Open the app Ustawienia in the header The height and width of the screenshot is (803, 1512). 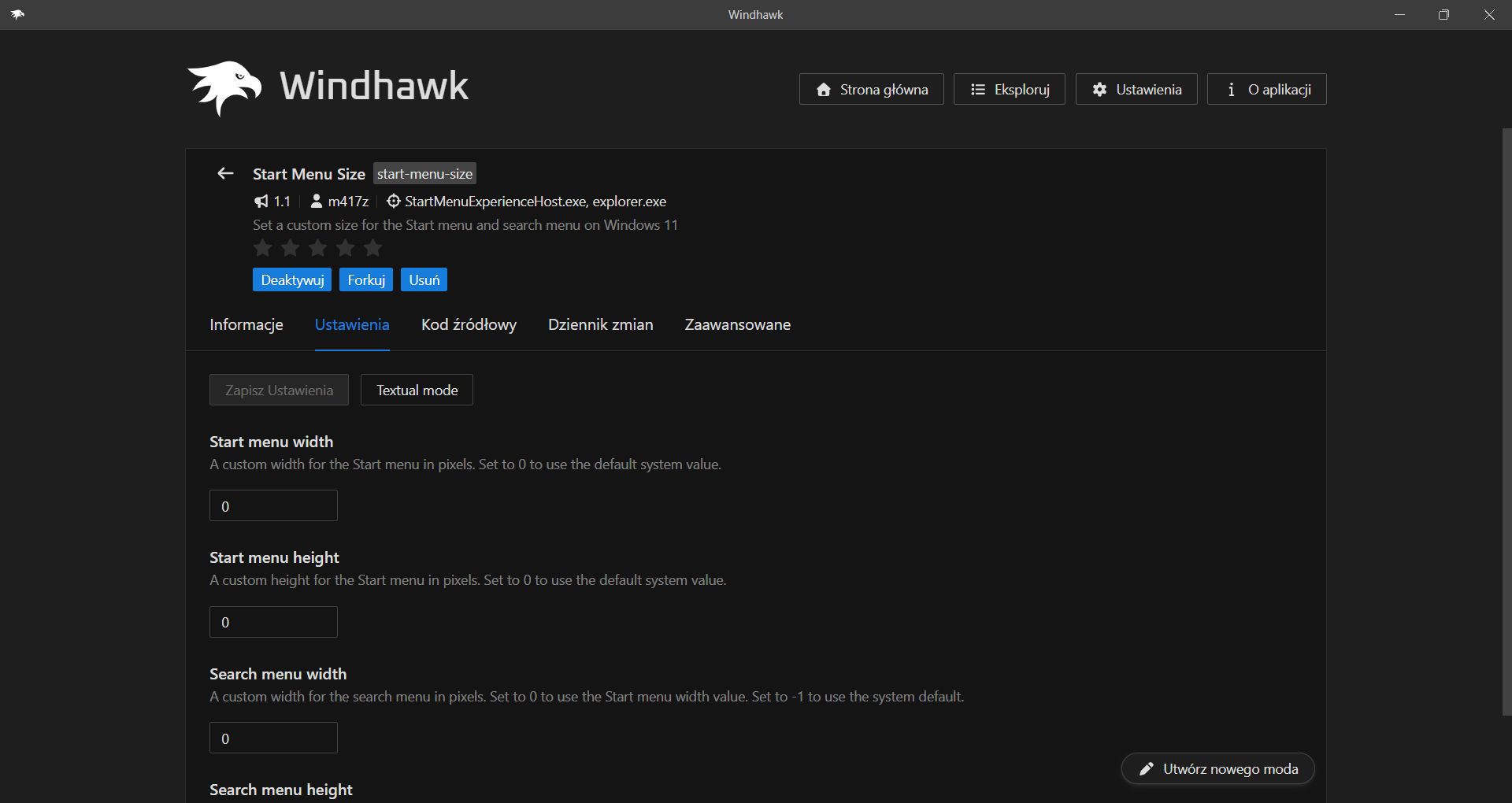click(1136, 89)
